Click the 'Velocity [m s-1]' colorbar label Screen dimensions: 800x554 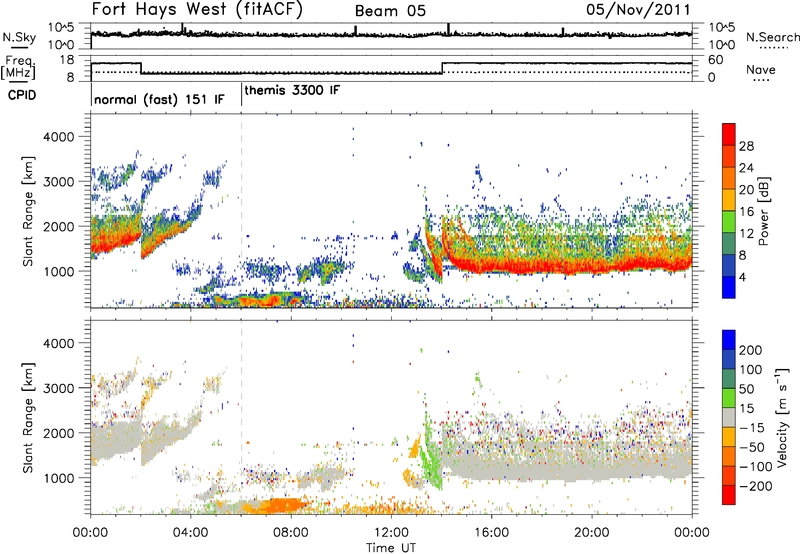pyautogui.click(x=781, y=417)
